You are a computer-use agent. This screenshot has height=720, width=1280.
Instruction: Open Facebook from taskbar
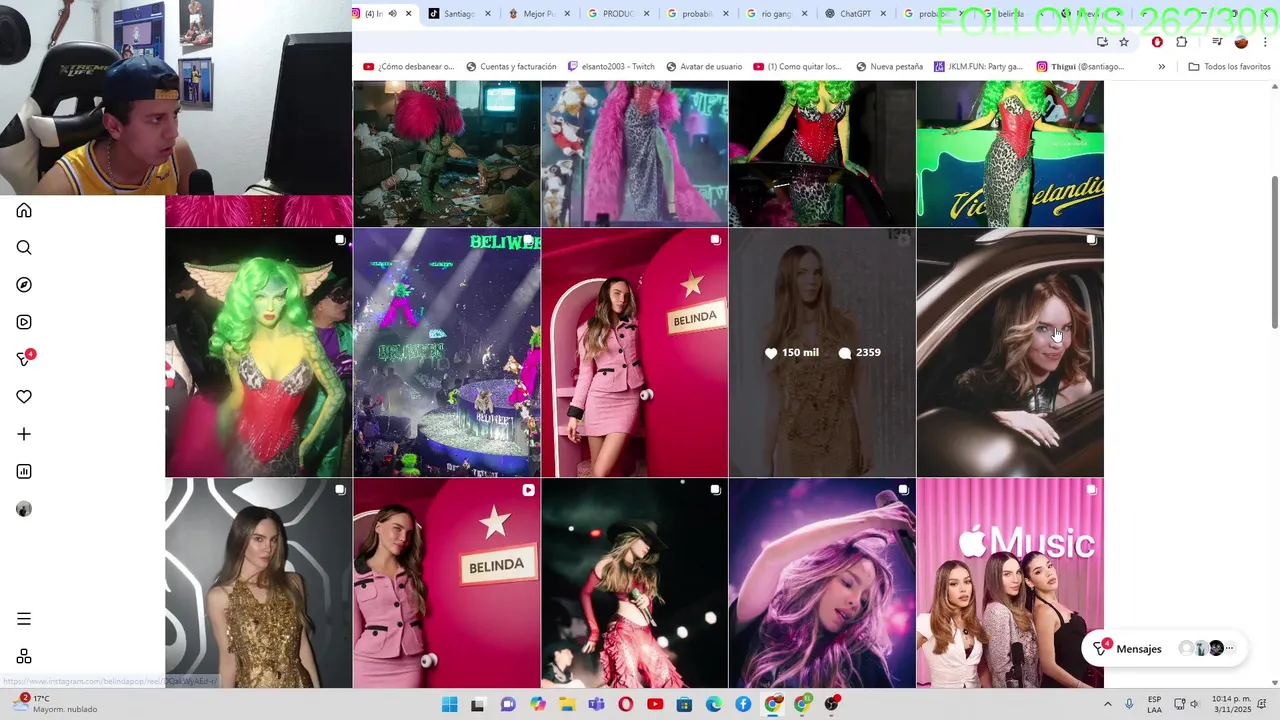(743, 704)
